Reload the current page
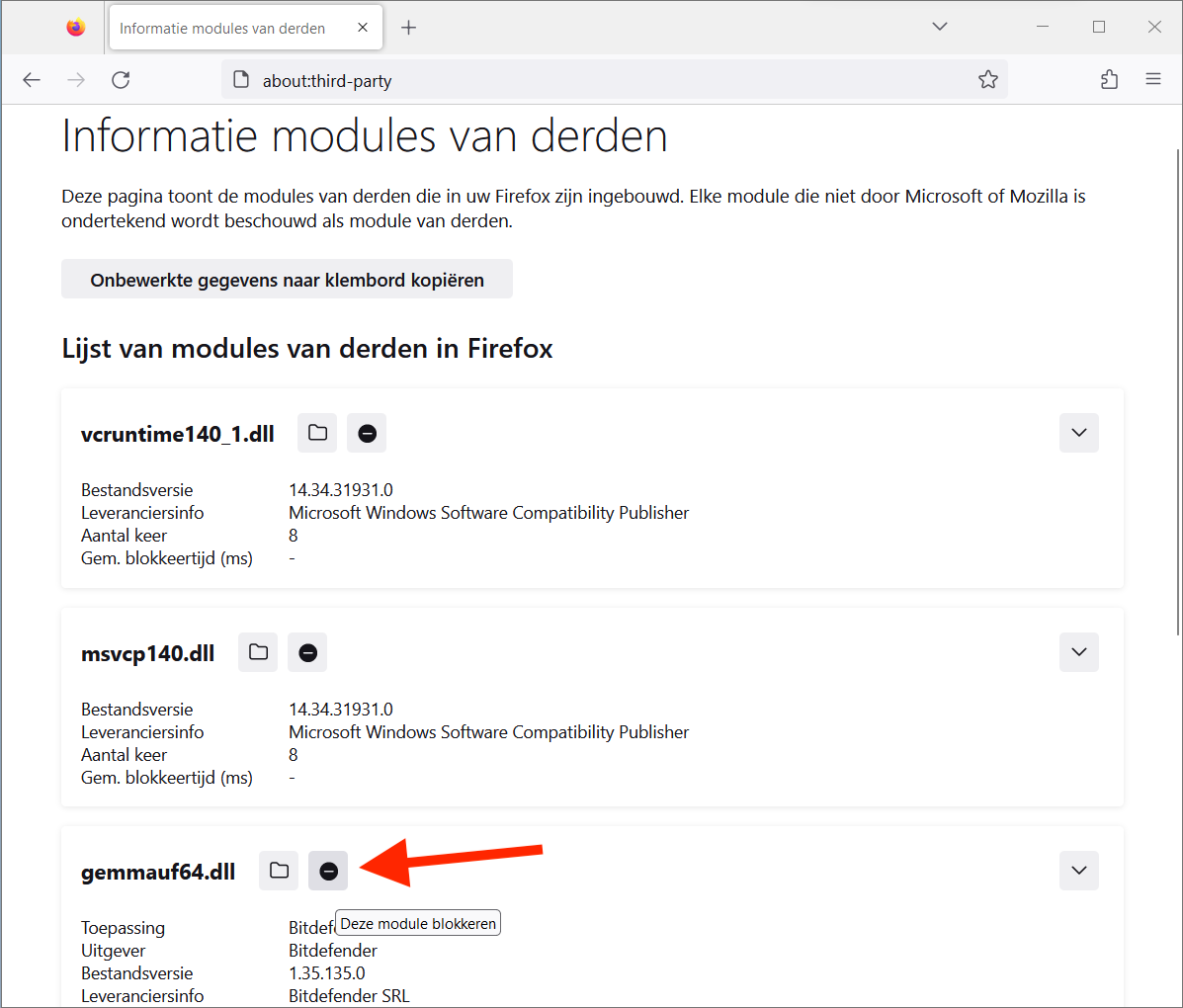 [121, 80]
